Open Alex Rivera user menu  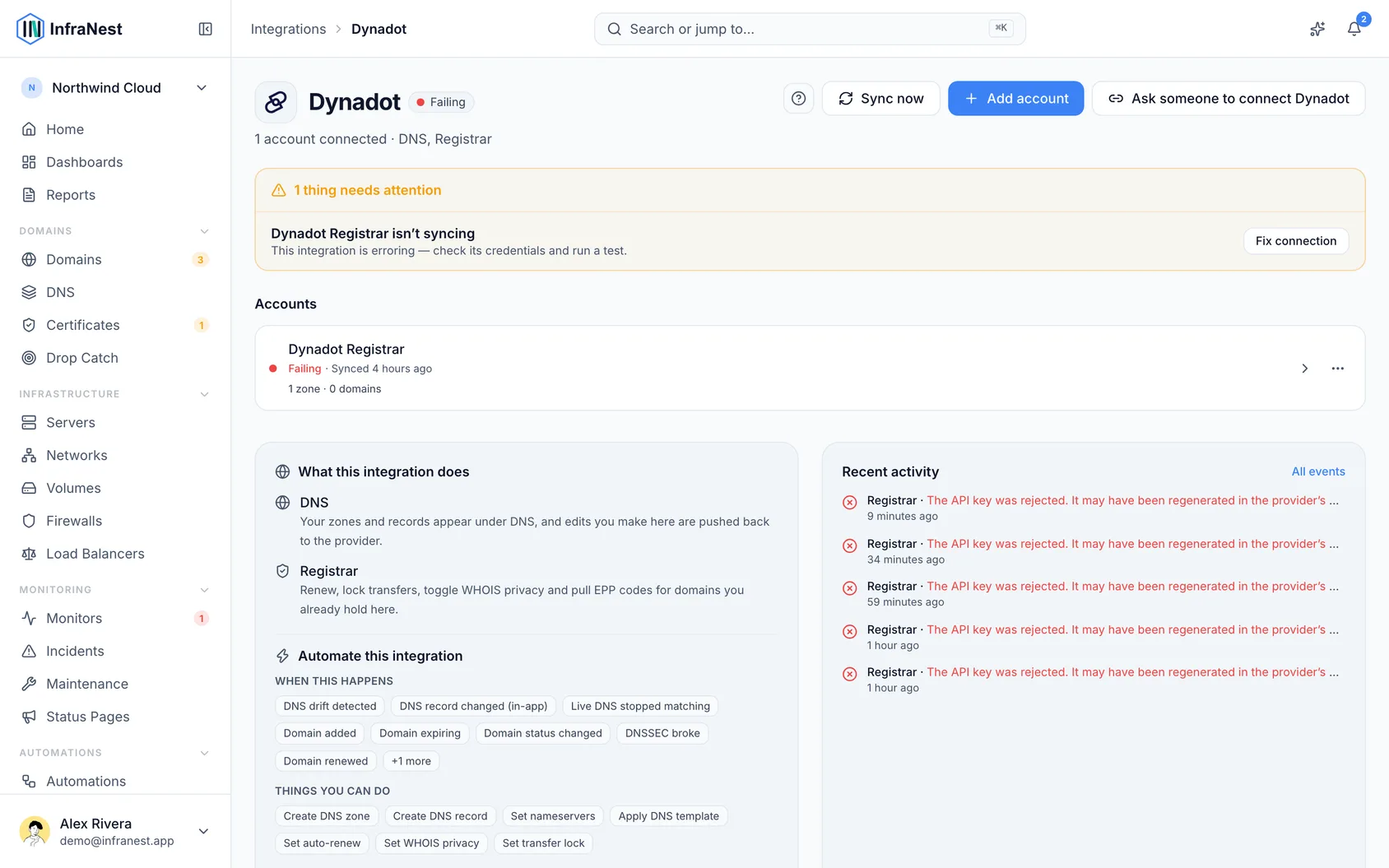pyautogui.click(x=115, y=831)
